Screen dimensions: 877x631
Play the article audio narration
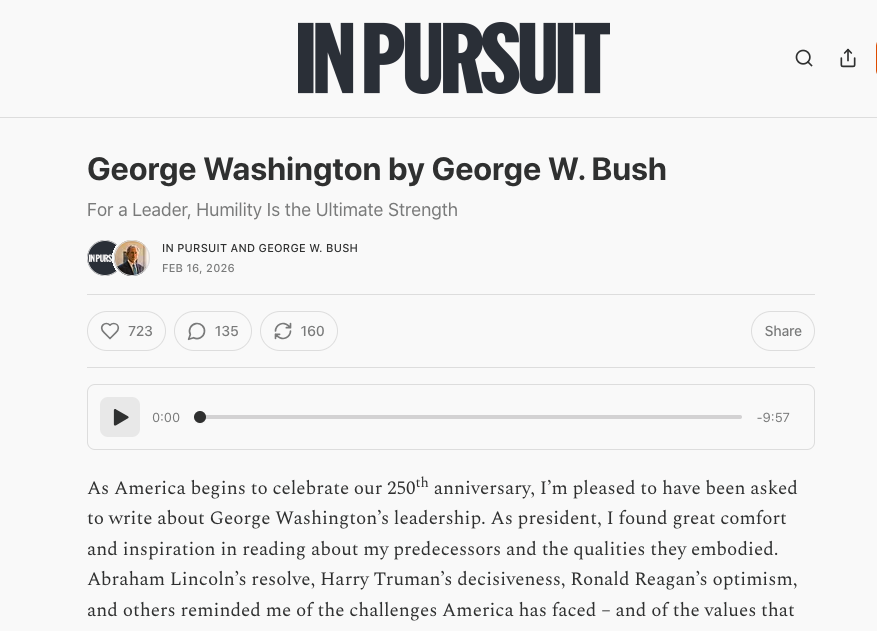click(x=120, y=417)
